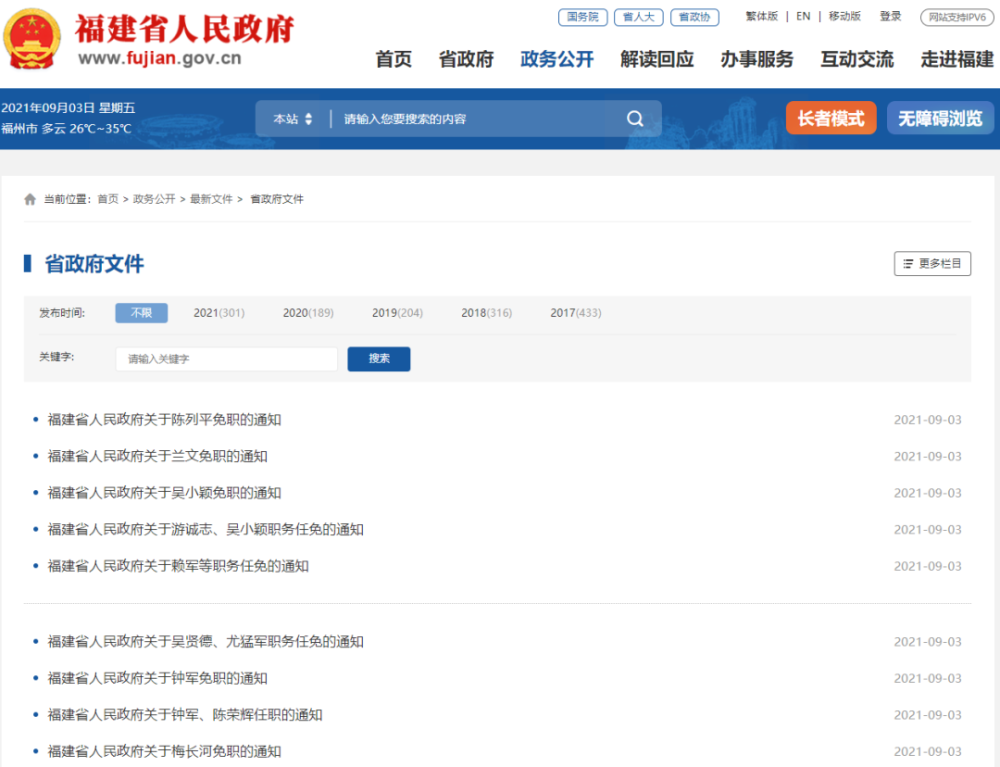Filter documents by year 2020
The width and height of the screenshot is (1000, 767).
tap(308, 313)
